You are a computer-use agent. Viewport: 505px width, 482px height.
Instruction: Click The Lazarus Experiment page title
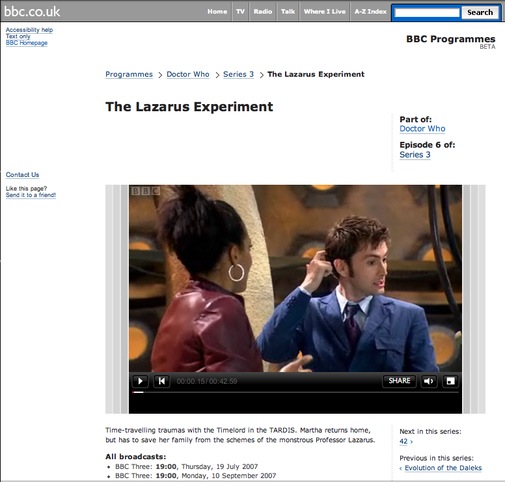[x=189, y=107]
